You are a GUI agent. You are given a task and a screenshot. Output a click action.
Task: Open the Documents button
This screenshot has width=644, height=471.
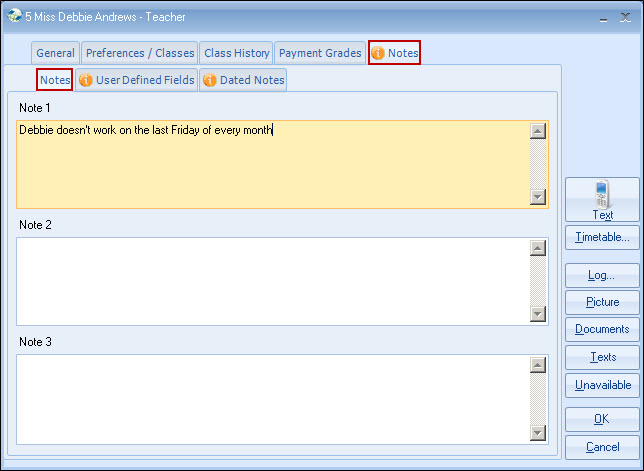(x=602, y=329)
